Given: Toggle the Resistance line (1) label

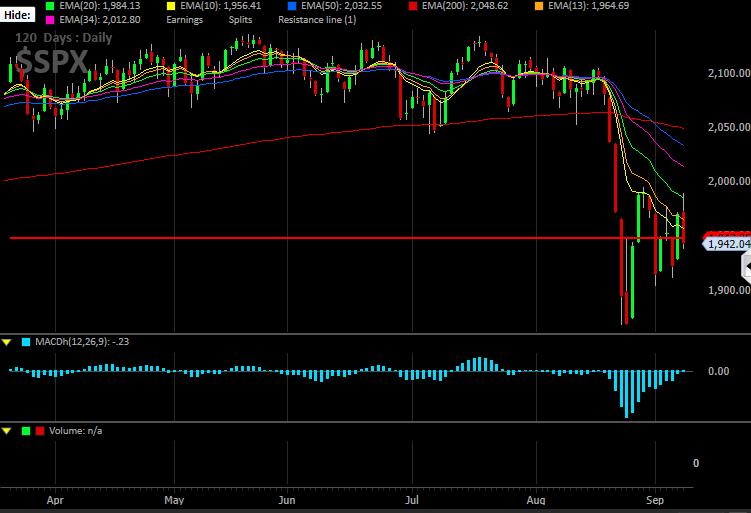Looking at the screenshot, I should pos(317,20).
